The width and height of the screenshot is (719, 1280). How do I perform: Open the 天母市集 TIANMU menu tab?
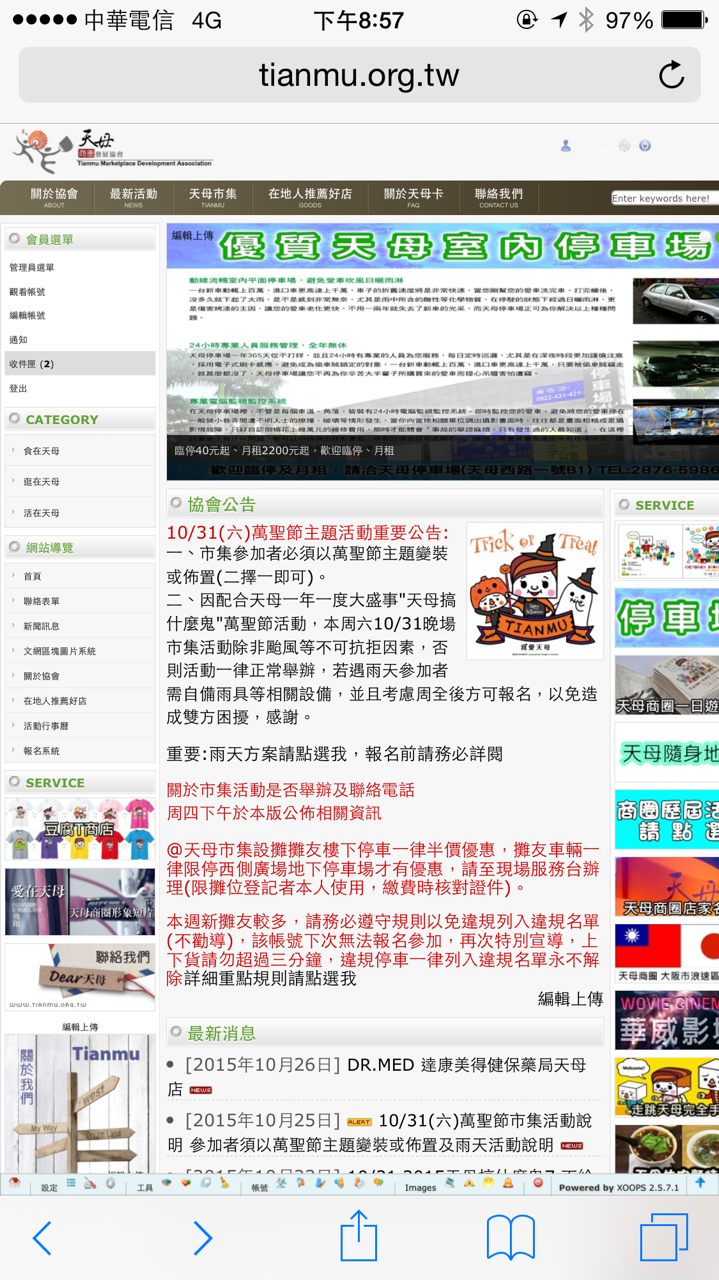[212, 198]
